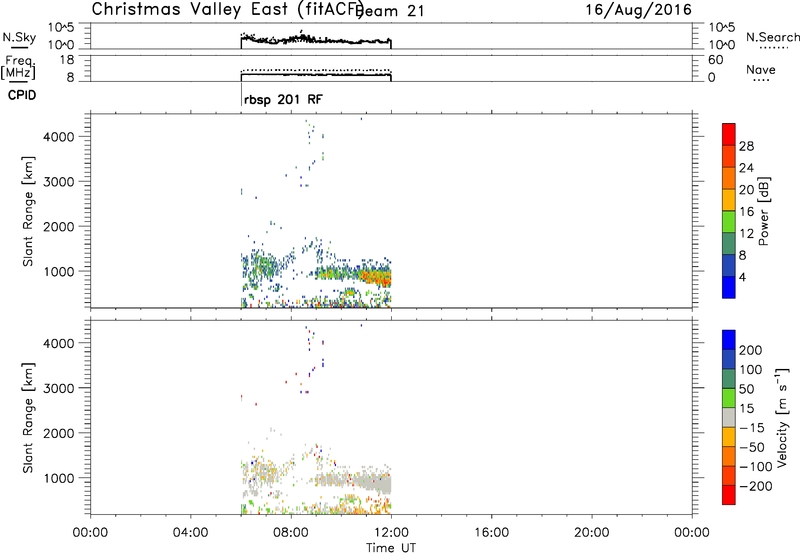Select the N.Search legend label
The width and height of the screenshot is (800, 554).
[772, 37]
